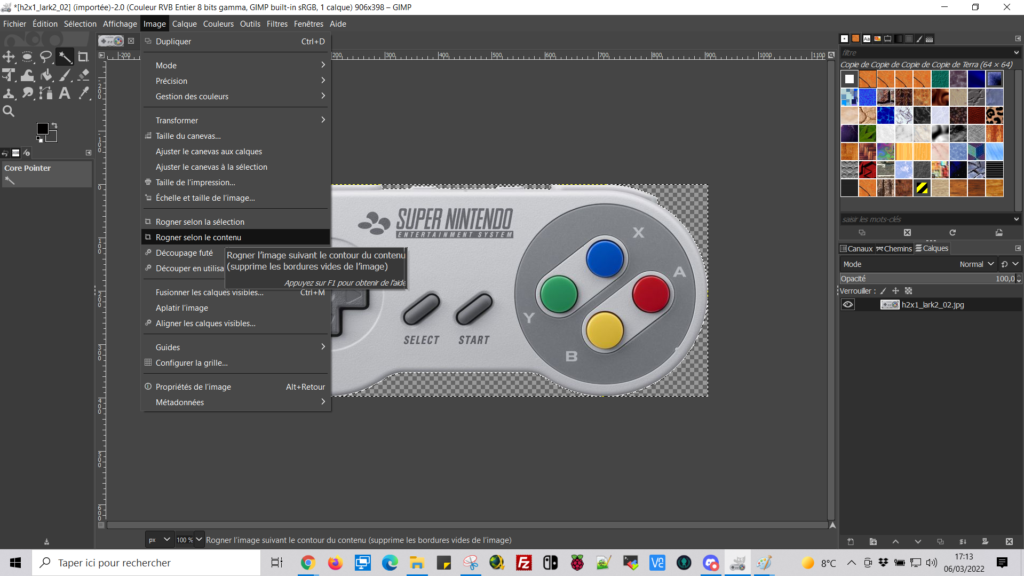Select the Move tool in the toolbox
The image size is (1024, 576).
[x=8, y=57]
